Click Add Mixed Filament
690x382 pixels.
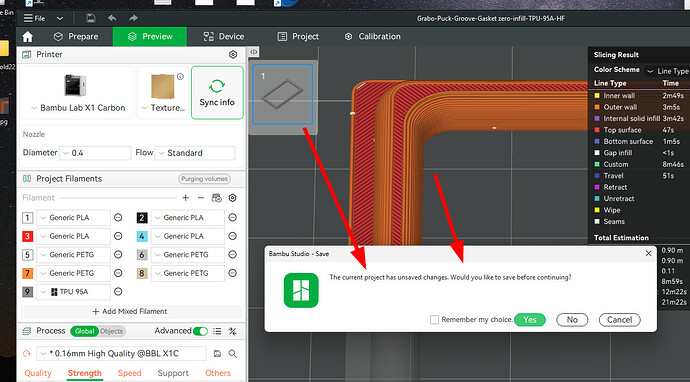coord(131,311)
